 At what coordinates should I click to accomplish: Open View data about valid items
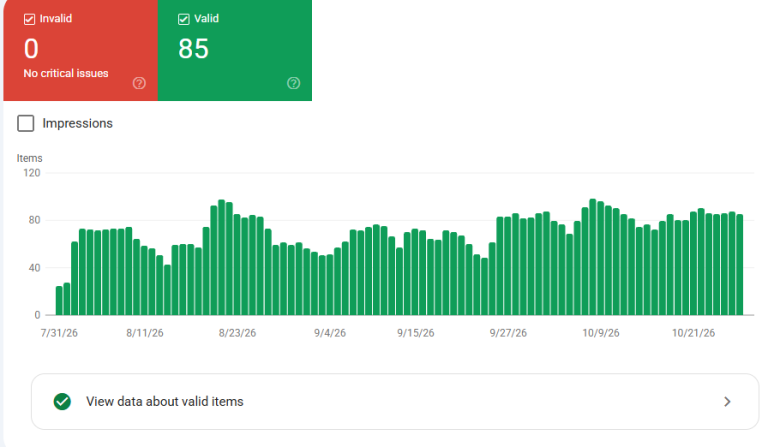(x=395, y=402)
